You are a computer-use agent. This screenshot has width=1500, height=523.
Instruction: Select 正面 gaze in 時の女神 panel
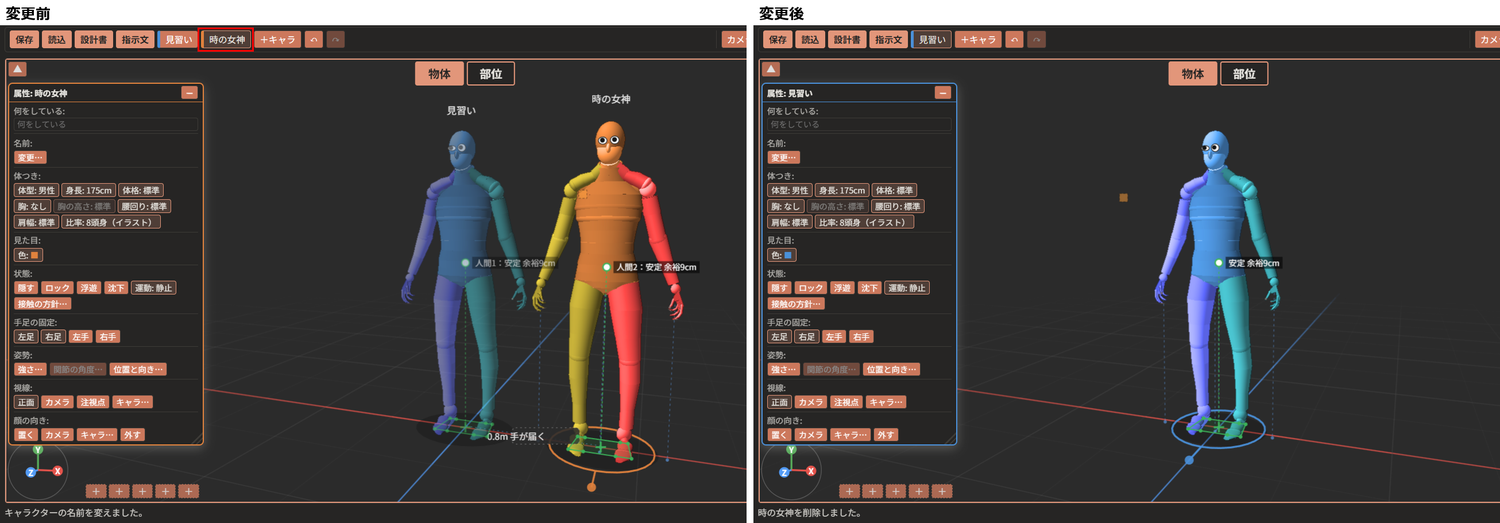(x=25, y=402)
